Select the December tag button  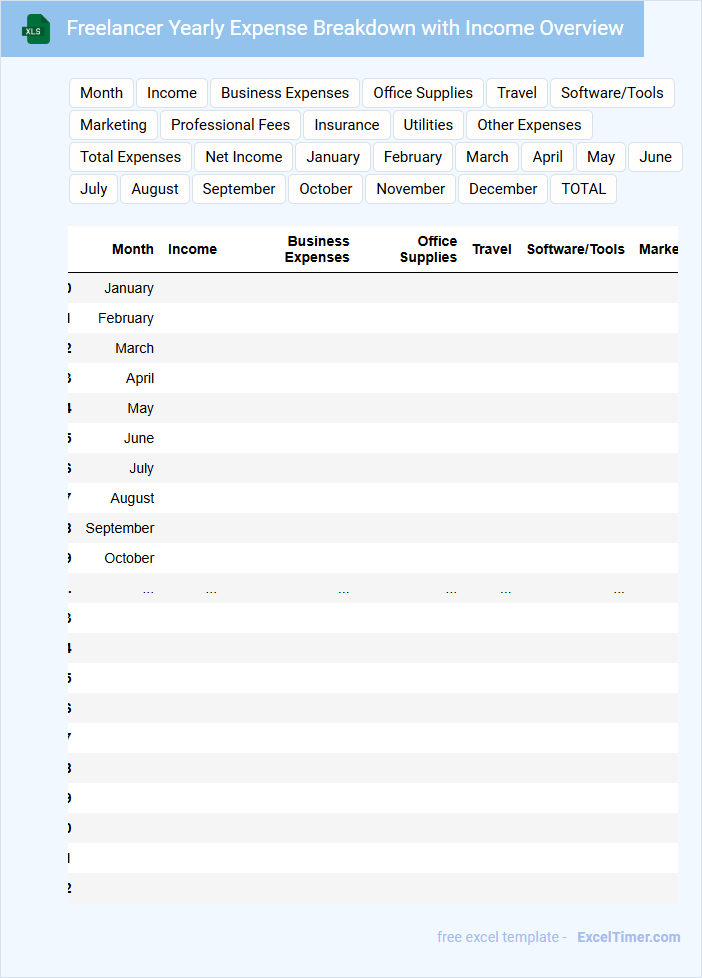click(x=503, y=188)
